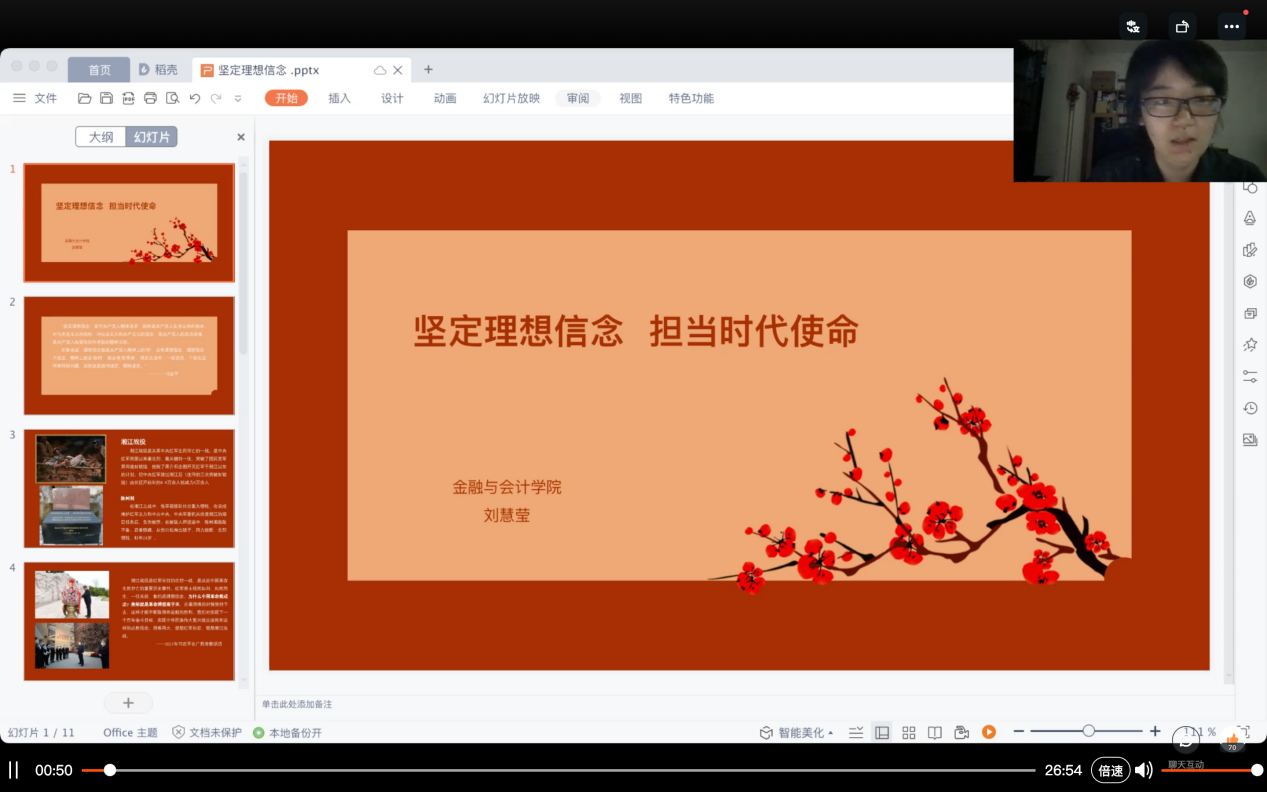Click the zoom slider handle
The image size is (1267, 792).
tap(1088, 731)
